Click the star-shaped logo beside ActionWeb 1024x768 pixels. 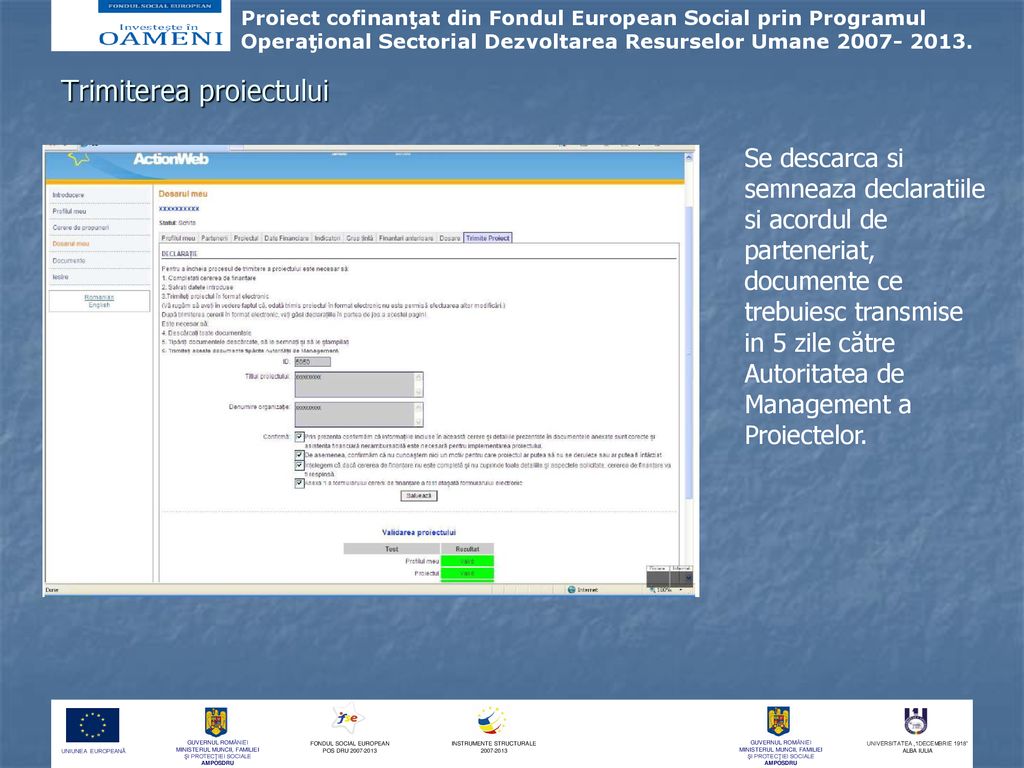pos(79,158)
